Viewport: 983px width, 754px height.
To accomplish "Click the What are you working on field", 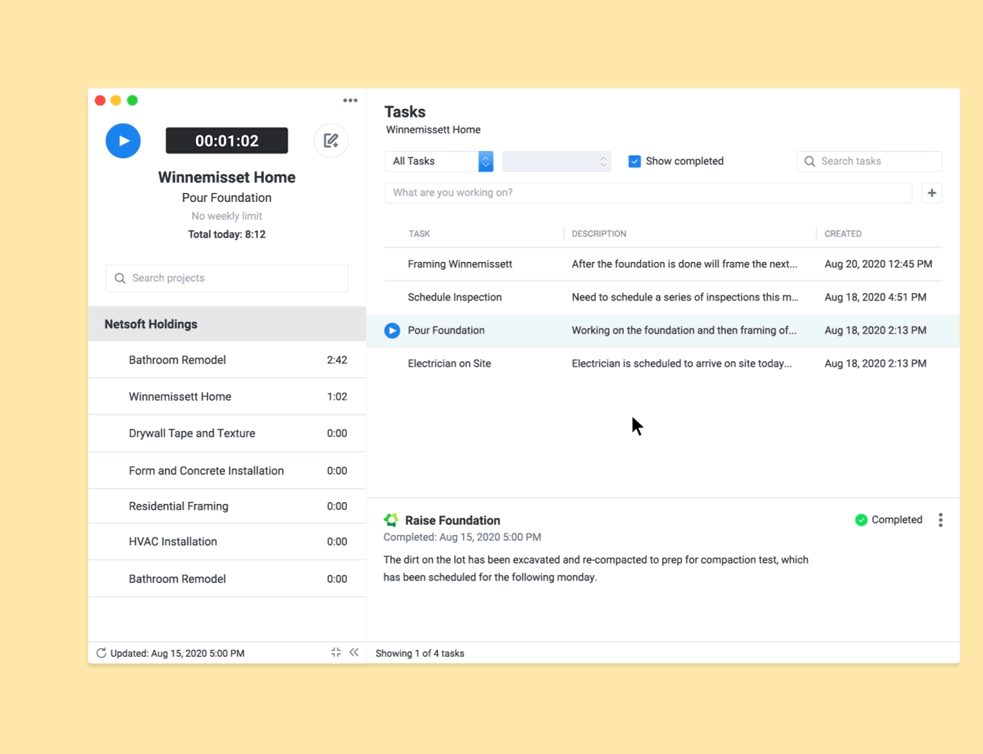I will pos(648,192).
